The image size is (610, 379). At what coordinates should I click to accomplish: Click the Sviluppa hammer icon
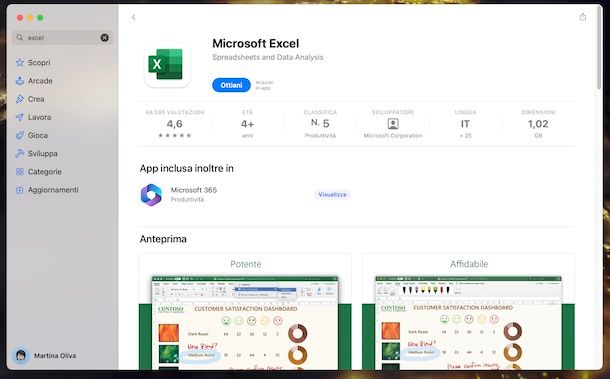pyautogui.click(x=20, y=153)
